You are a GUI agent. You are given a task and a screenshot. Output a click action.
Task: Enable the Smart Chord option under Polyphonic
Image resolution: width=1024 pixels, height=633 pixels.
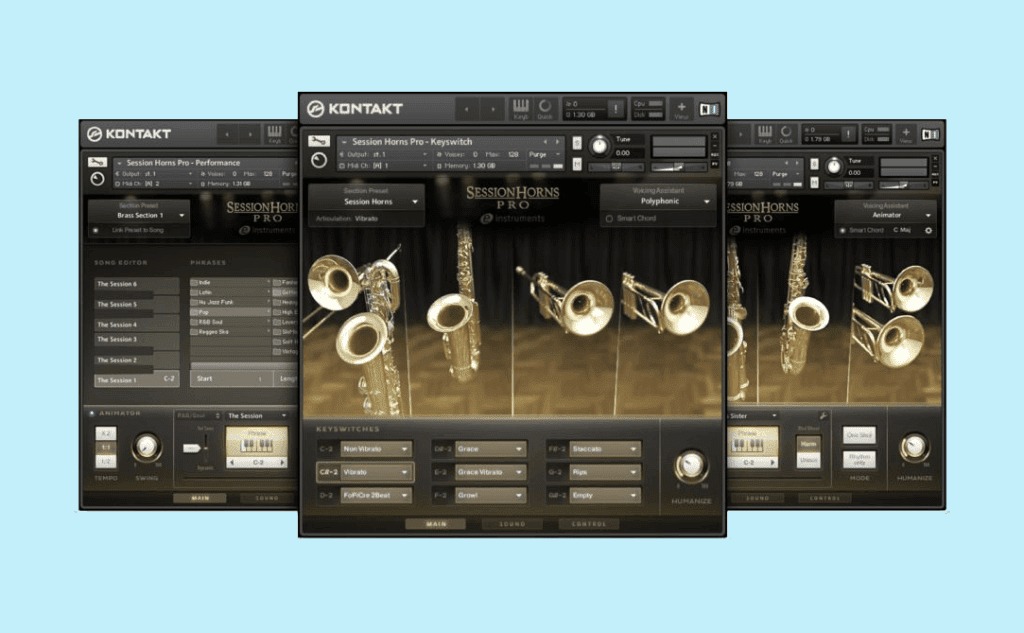[x=609, y=218]
